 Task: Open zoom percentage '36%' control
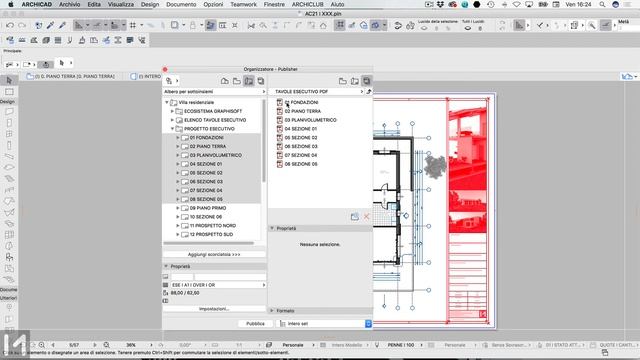131,345
